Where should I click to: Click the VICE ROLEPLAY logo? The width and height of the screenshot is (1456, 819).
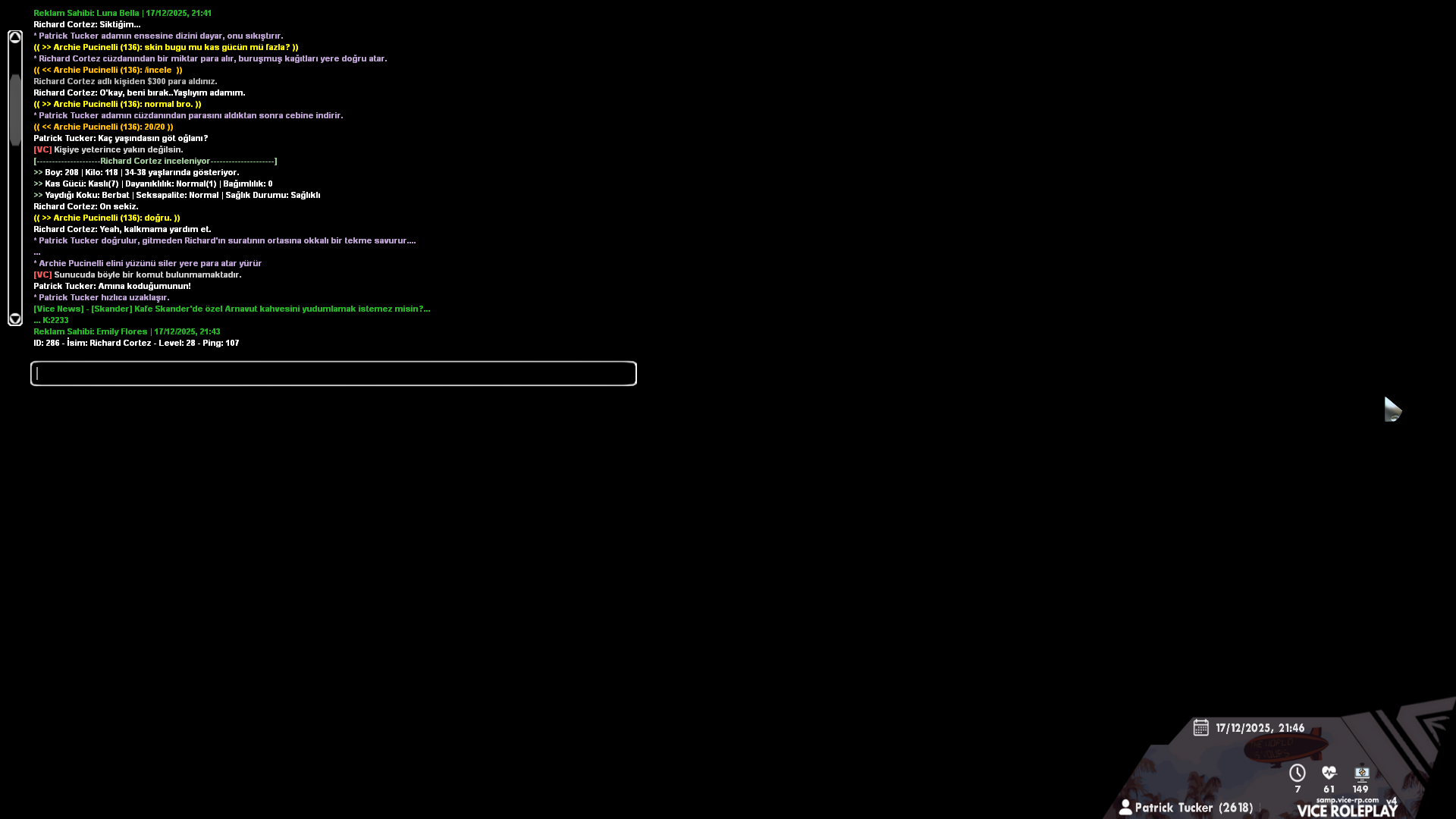click(1347, 811)
